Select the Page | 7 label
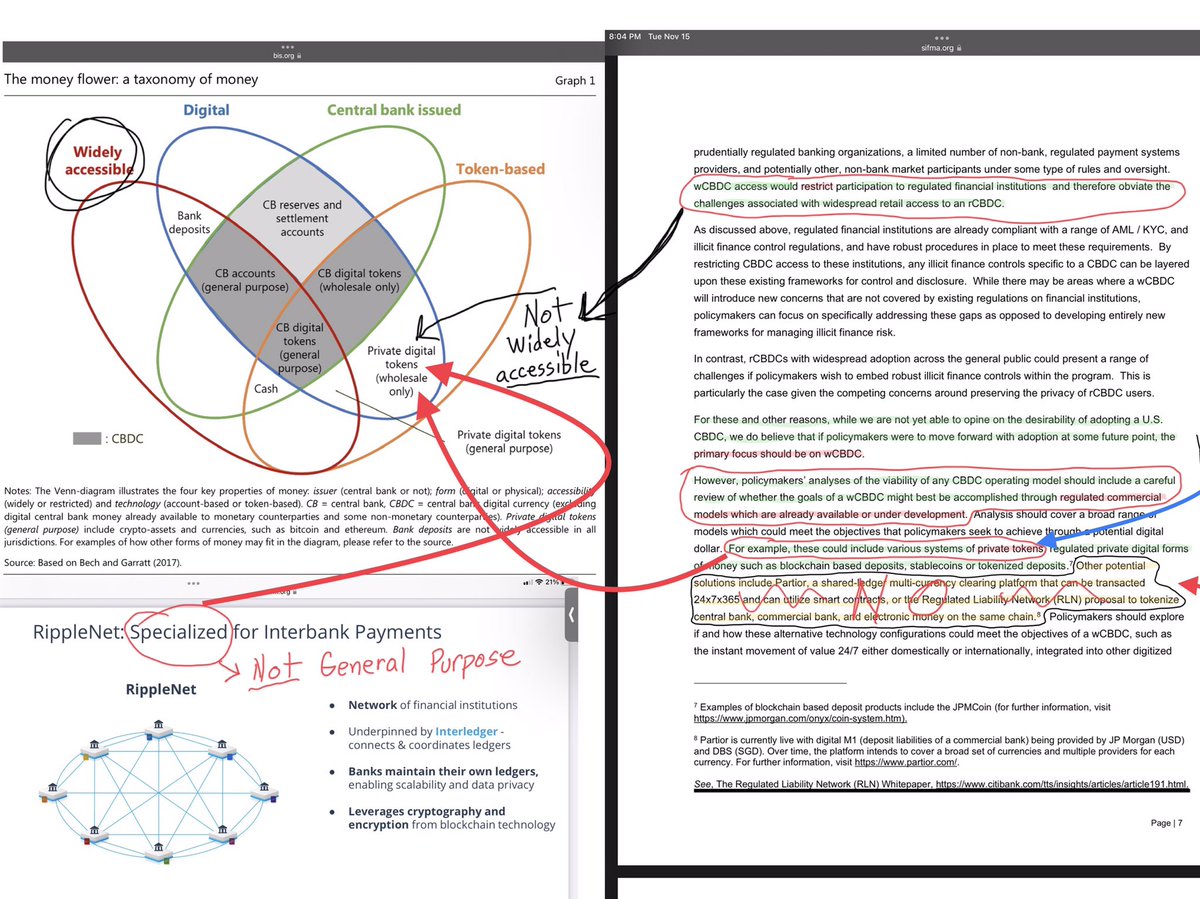The width and height of the screenshot is (1200, 899). click(1165, 823)
